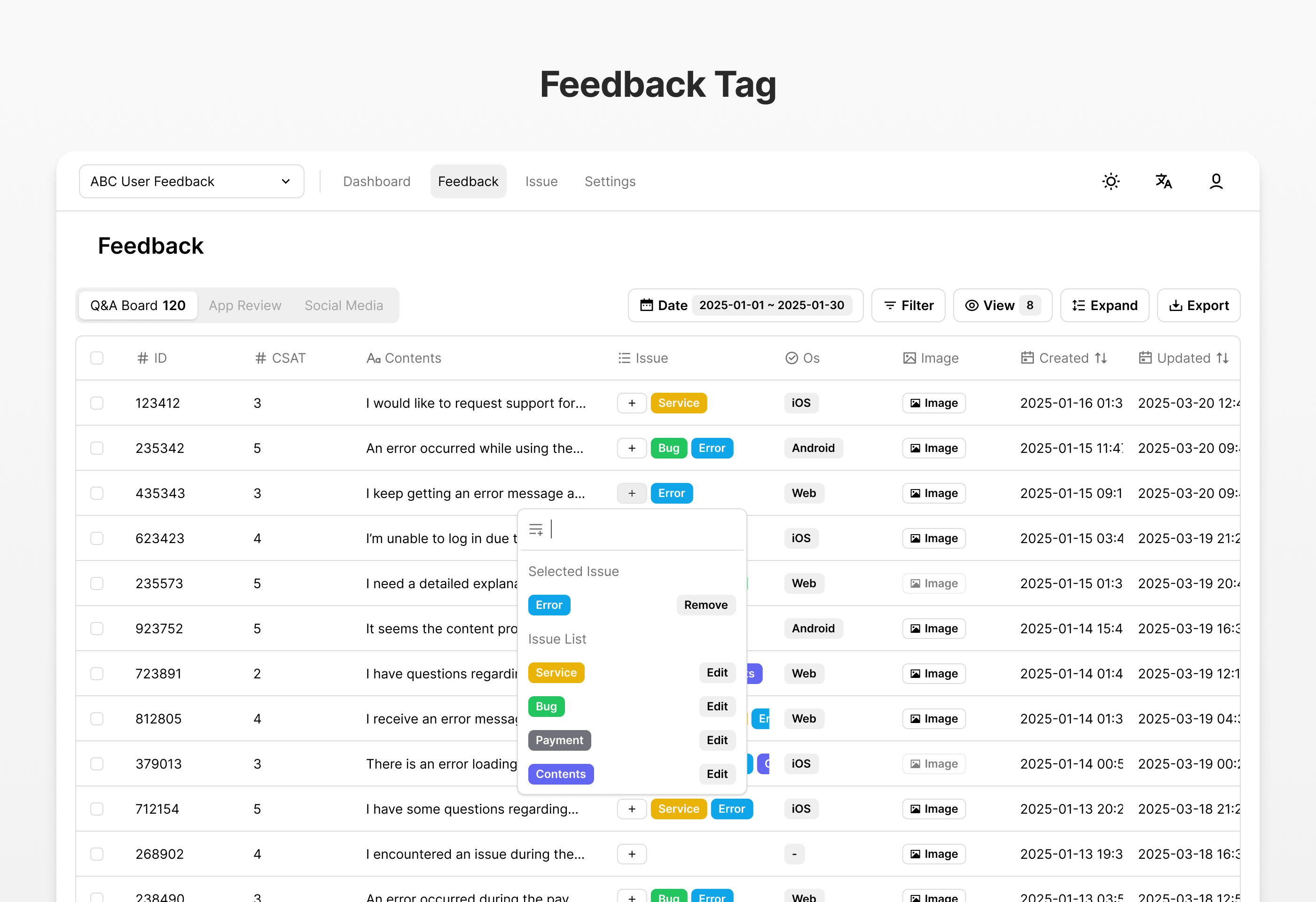Open the ABC User Feedback project dropdown
Viewport: 1316px width, 902px height.
(191, 181)
